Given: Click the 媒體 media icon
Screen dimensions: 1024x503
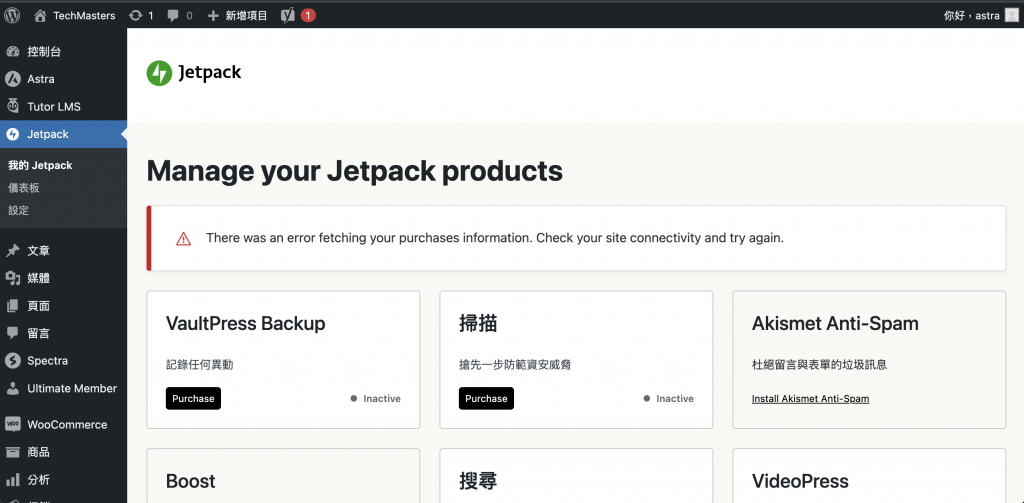Looking at the screenshot, I should point(12,278).
